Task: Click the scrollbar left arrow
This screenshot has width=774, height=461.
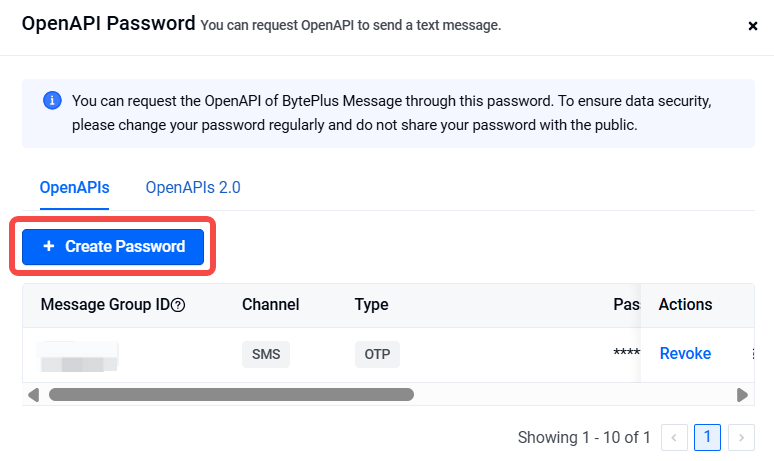Action: pos(34,395)
